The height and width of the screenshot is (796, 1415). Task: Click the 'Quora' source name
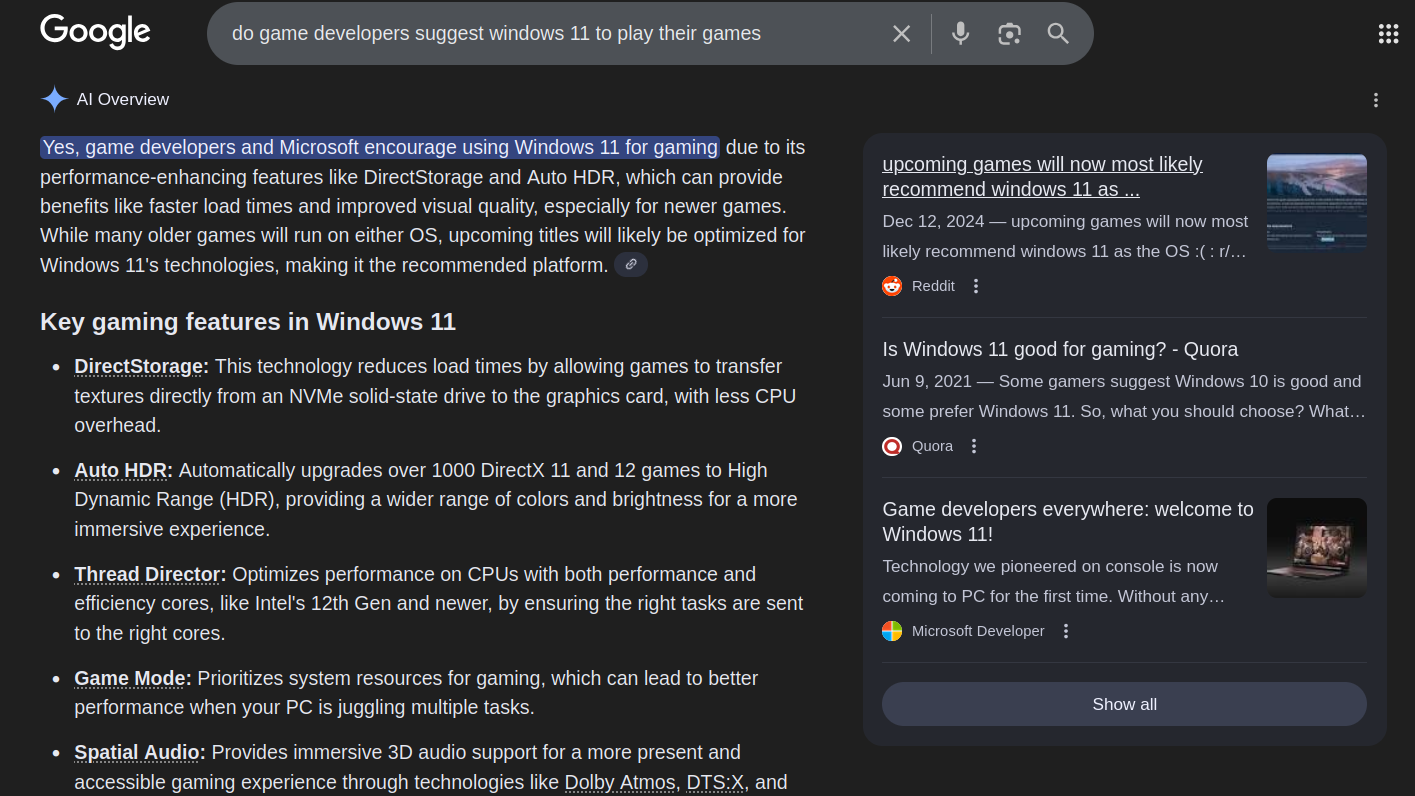coord(932,446)
